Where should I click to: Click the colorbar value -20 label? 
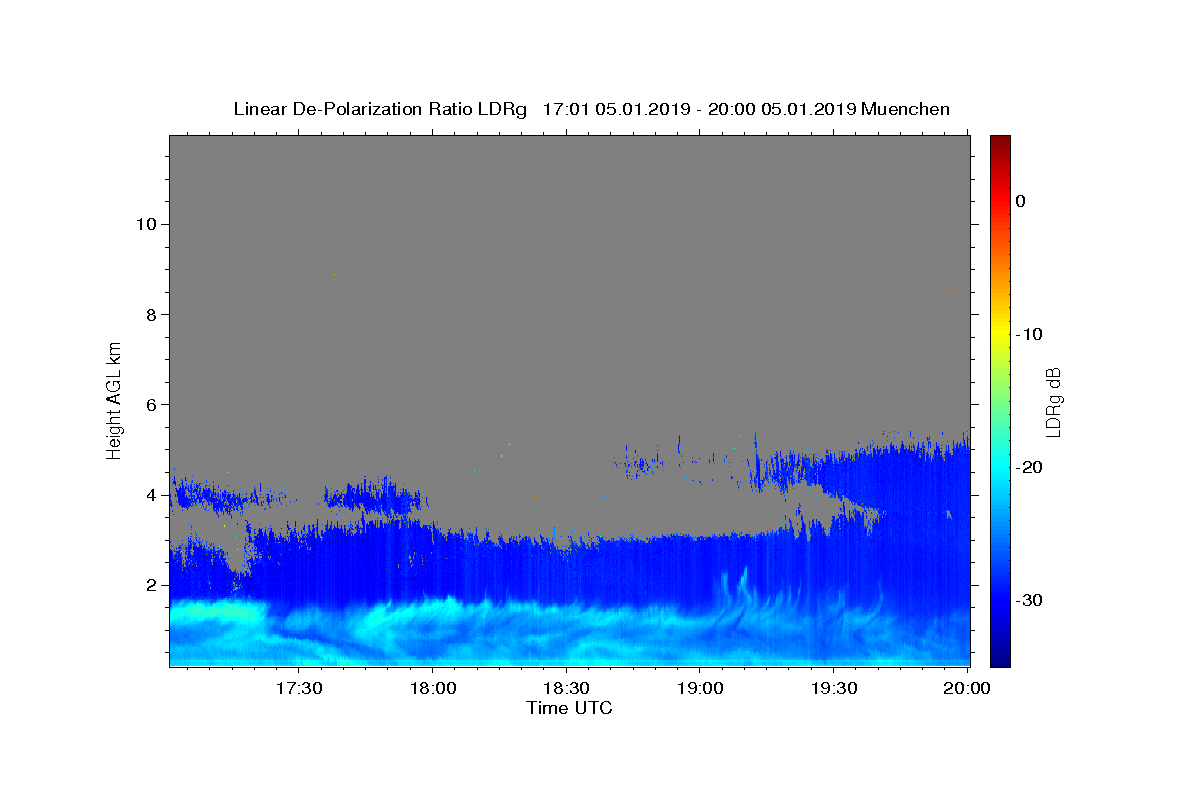(x=1030, y=467)
